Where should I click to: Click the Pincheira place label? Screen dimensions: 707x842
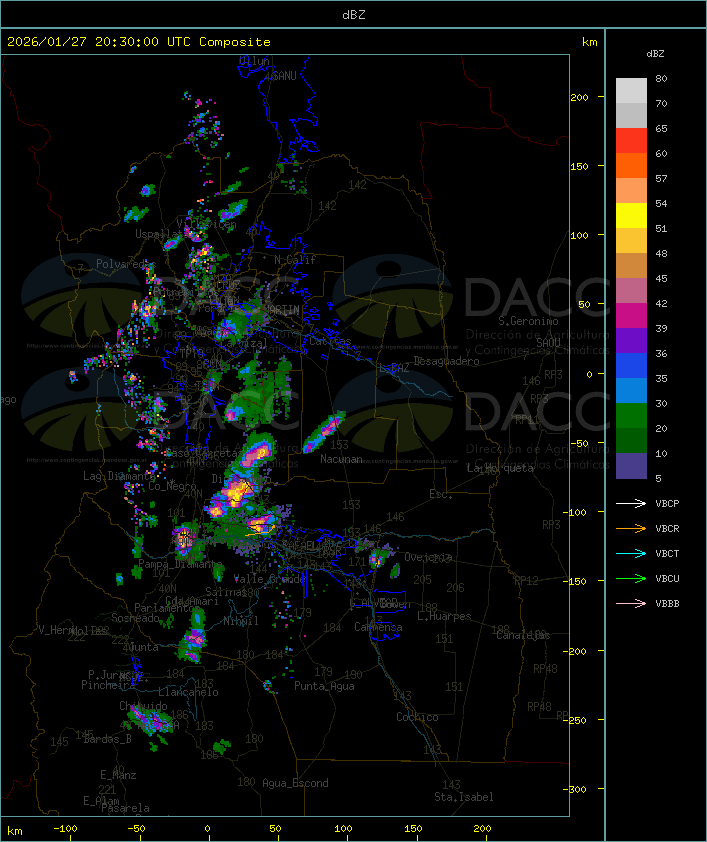click(x=108, y=685)
